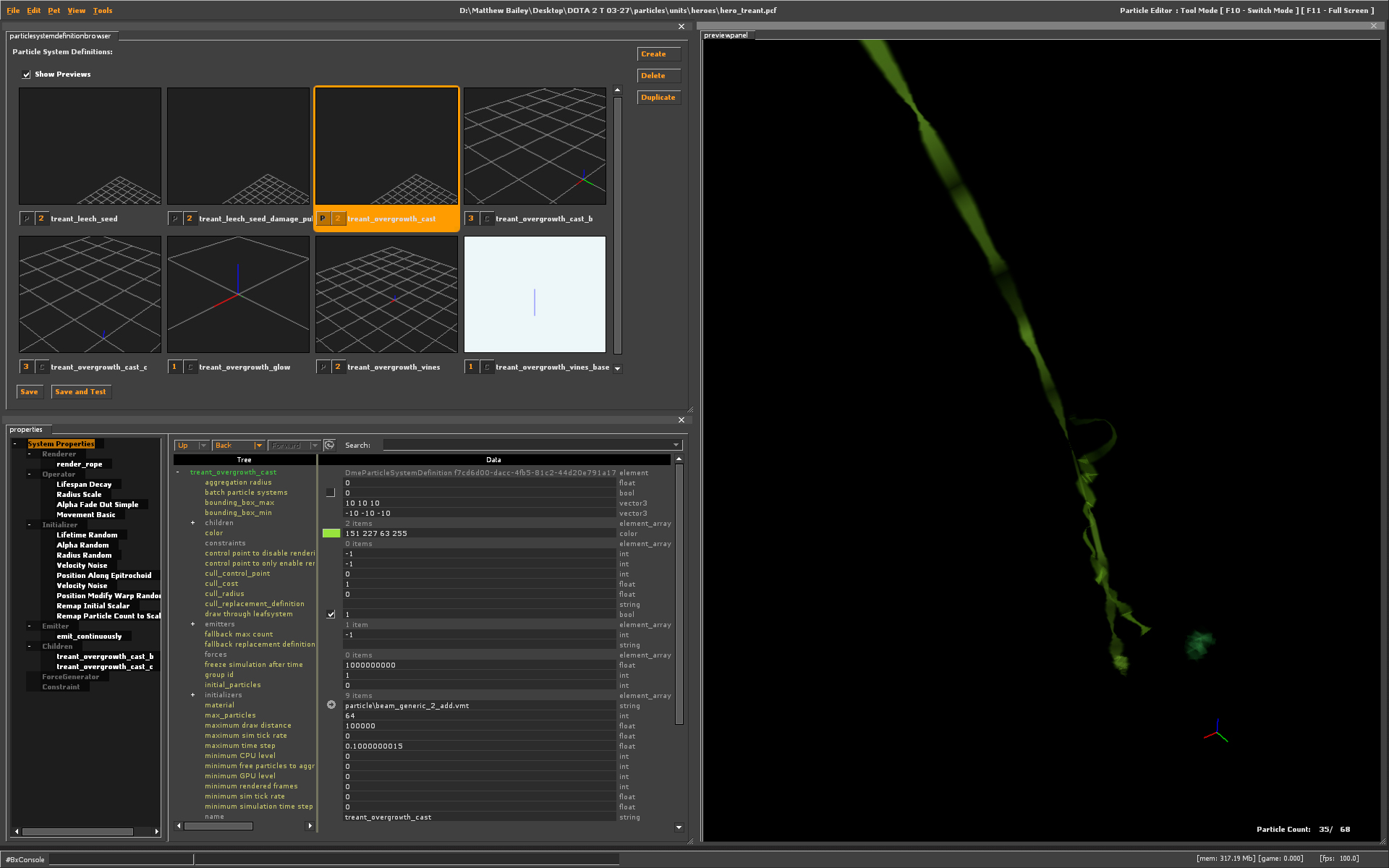Click the treant_overgrowth_glow preview thumbnail
The height and width of the screenshot is (868, 1389).
(x=238, y=294)
